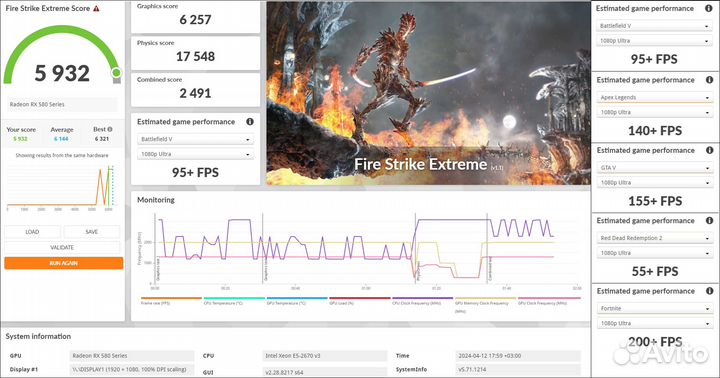Click the Your score value 5 932
Image resolution: width=720 pixels, height=378 pixels.
(x=20, y=139)
